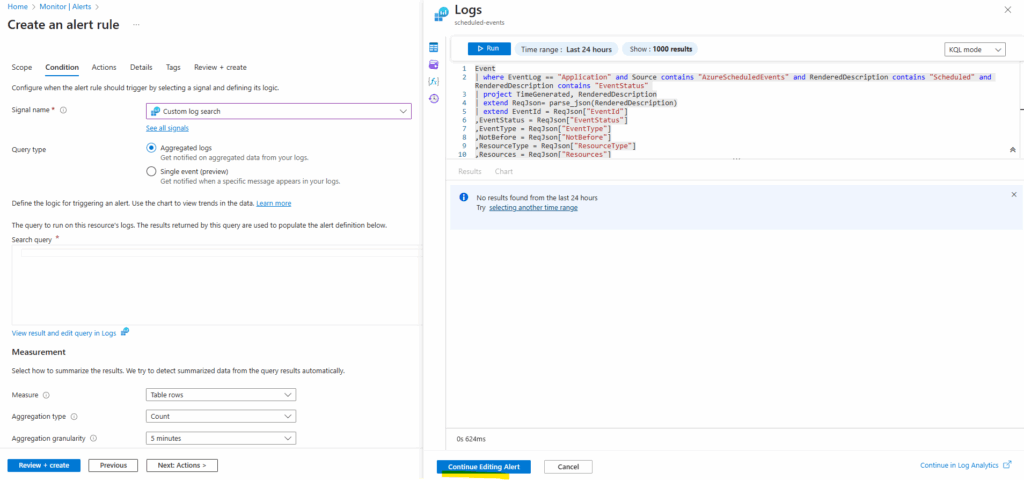1024x480 pixels.
Task: Go to Monitor | Alerts breadcrumb
Action: tap(64, 7)
